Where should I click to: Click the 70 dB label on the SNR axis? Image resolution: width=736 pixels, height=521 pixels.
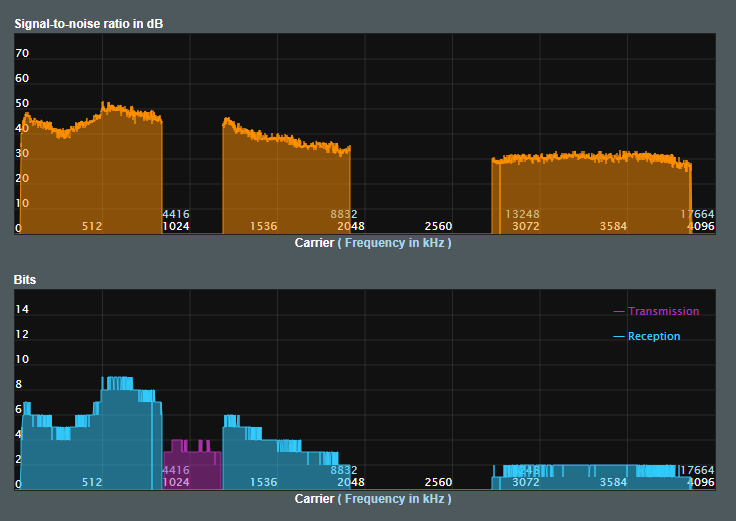tap(22, 53)
